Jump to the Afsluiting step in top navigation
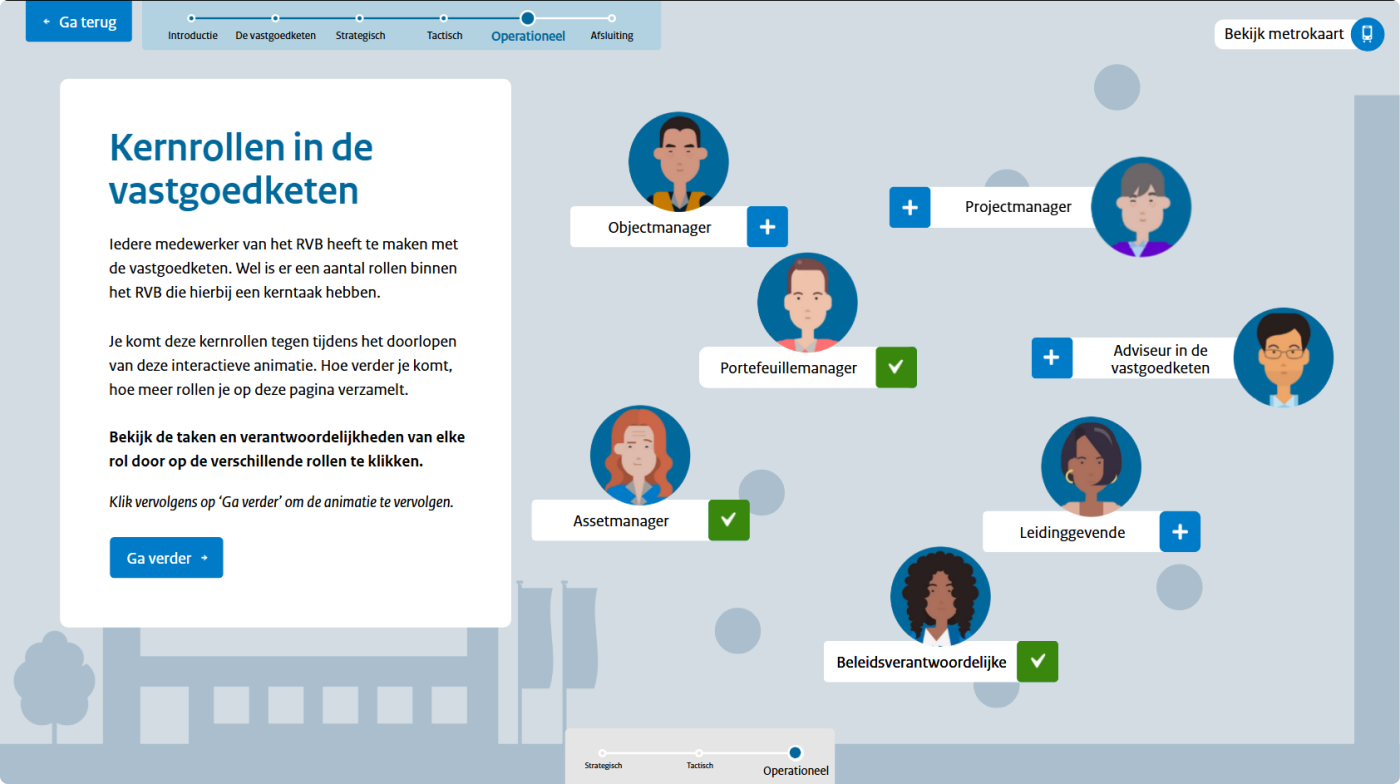The width and height of the screenshot is (1400, 784). click(612, 18)
